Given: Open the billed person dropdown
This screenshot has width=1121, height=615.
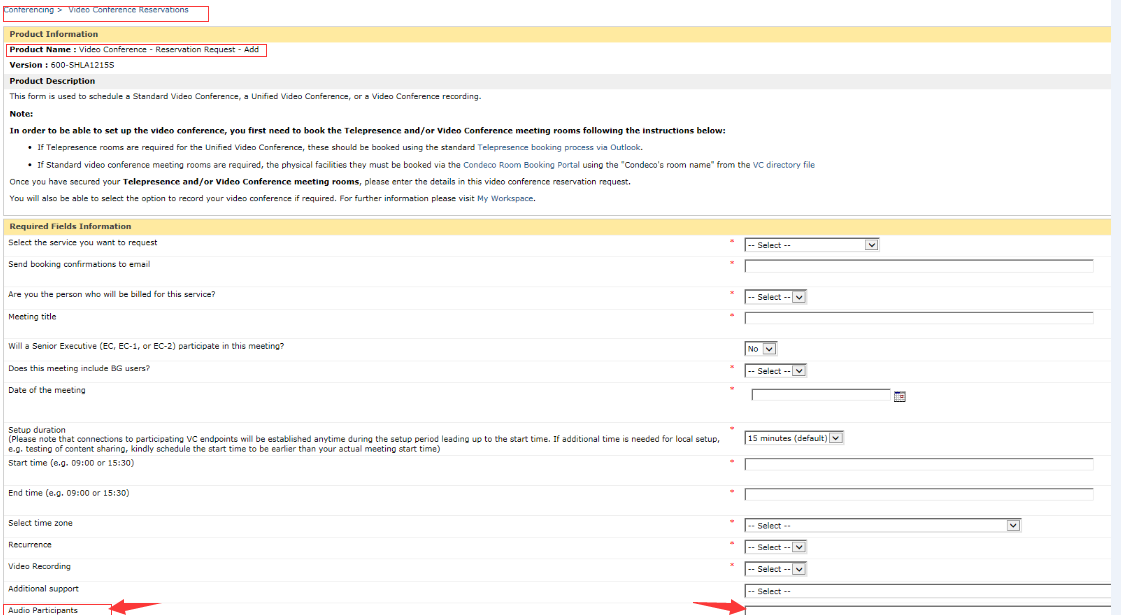Looking at the screenshot, I should [775, 297].
